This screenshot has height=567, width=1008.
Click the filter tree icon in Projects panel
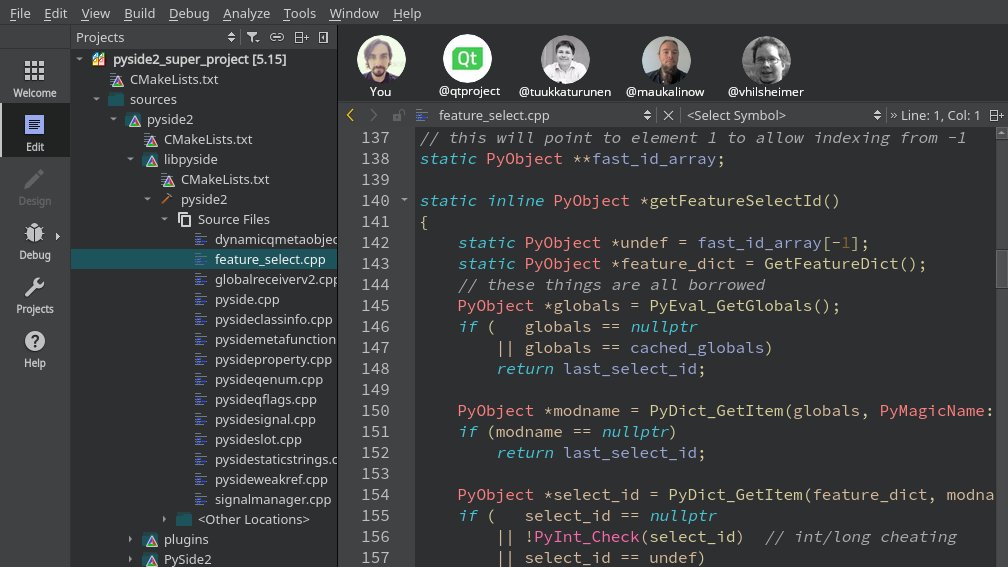(253, 37)
